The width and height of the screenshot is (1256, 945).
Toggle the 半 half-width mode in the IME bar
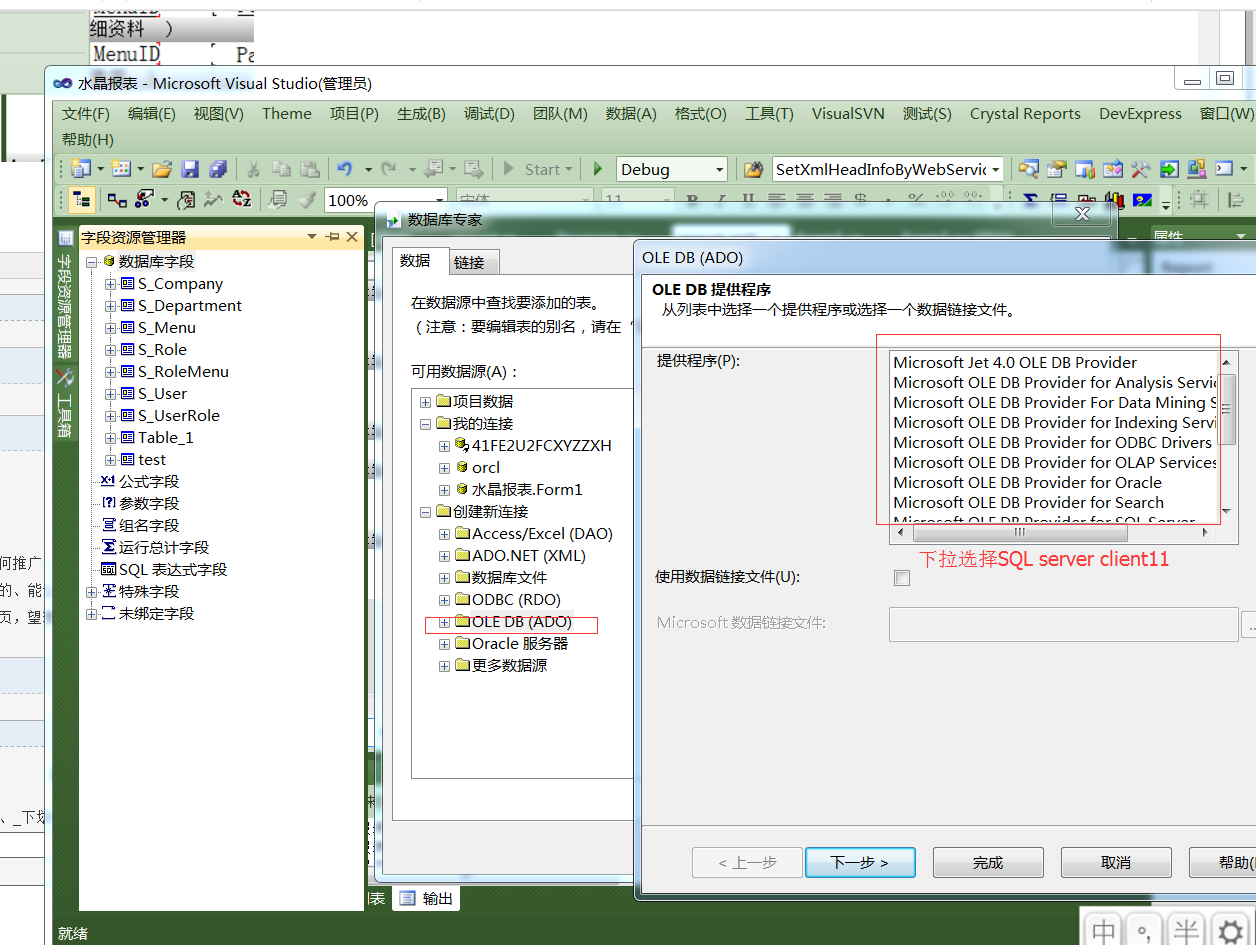[1186, 931]
